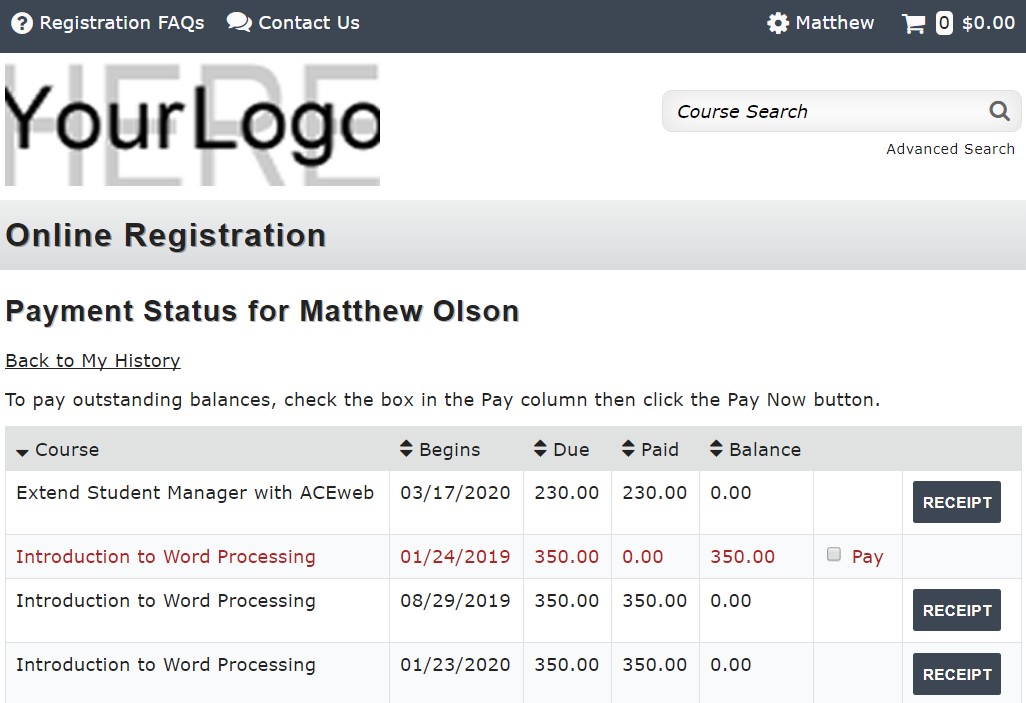Check the Pay box for unpaid course
The height and width of the screenshot is (703, 1026).
[834, 555]
